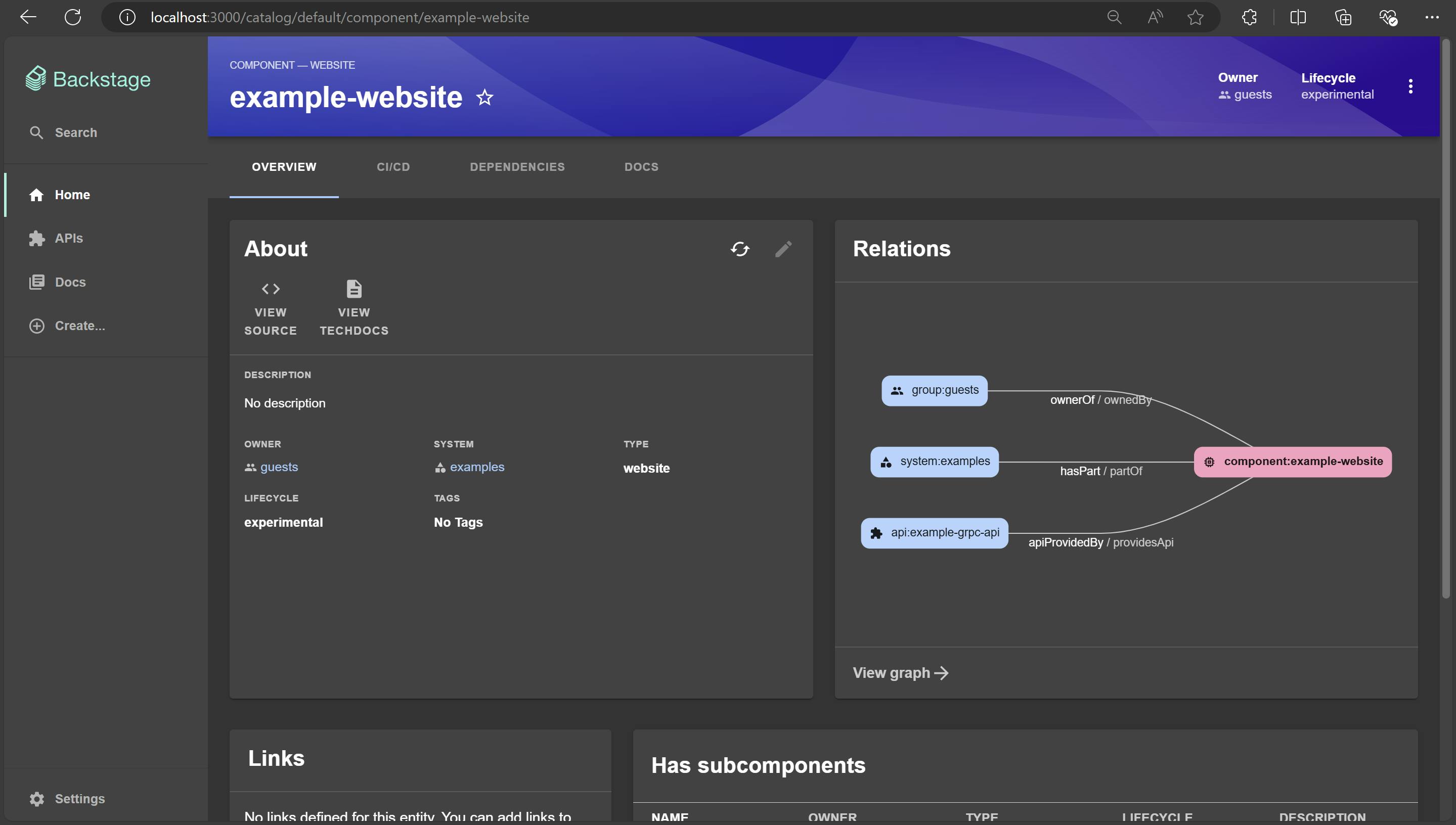Click the ownerOf / ownedBy edge label
The height and width of the screenshot is (825, 1456).
(x=1100, y=400)
